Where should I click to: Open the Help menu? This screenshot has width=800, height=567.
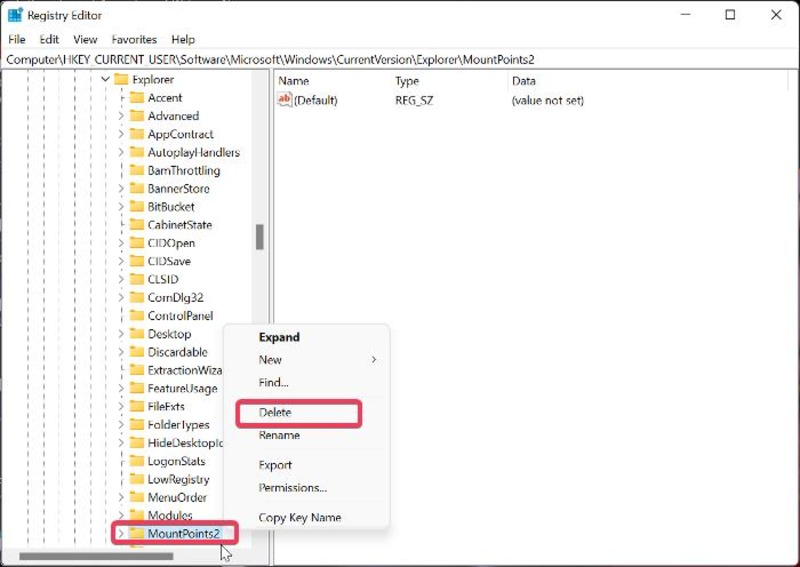point(183,39)
